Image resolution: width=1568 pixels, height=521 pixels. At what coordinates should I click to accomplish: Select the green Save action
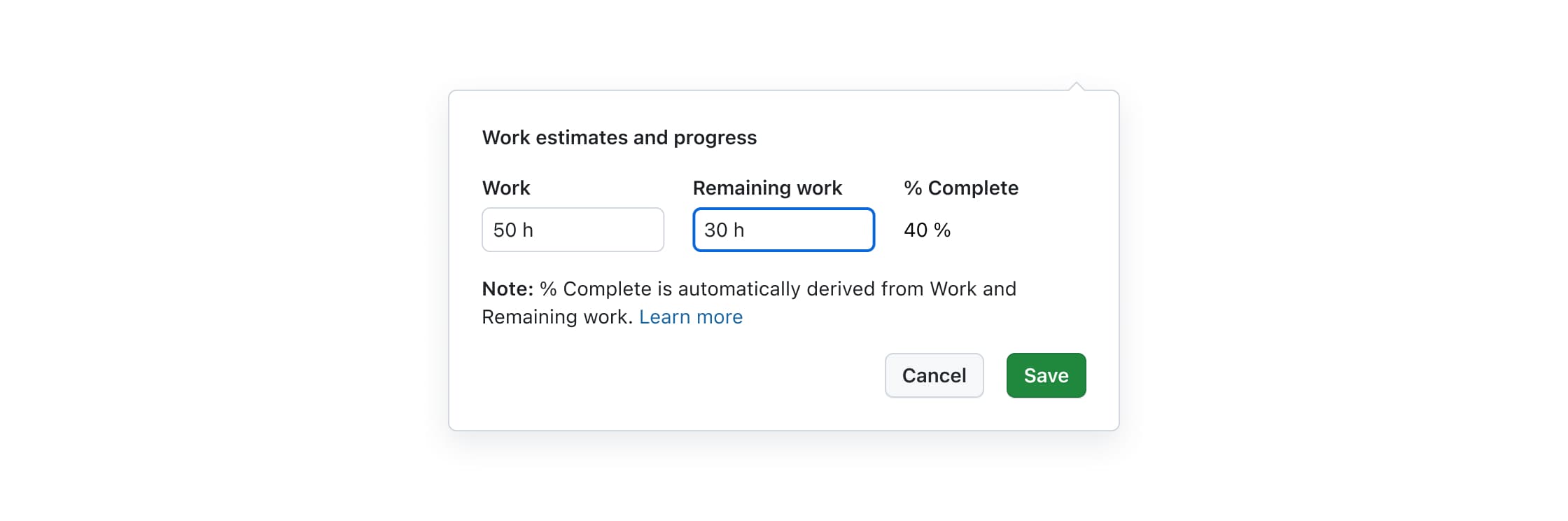pyautogui.click(x=1046, y=375)
